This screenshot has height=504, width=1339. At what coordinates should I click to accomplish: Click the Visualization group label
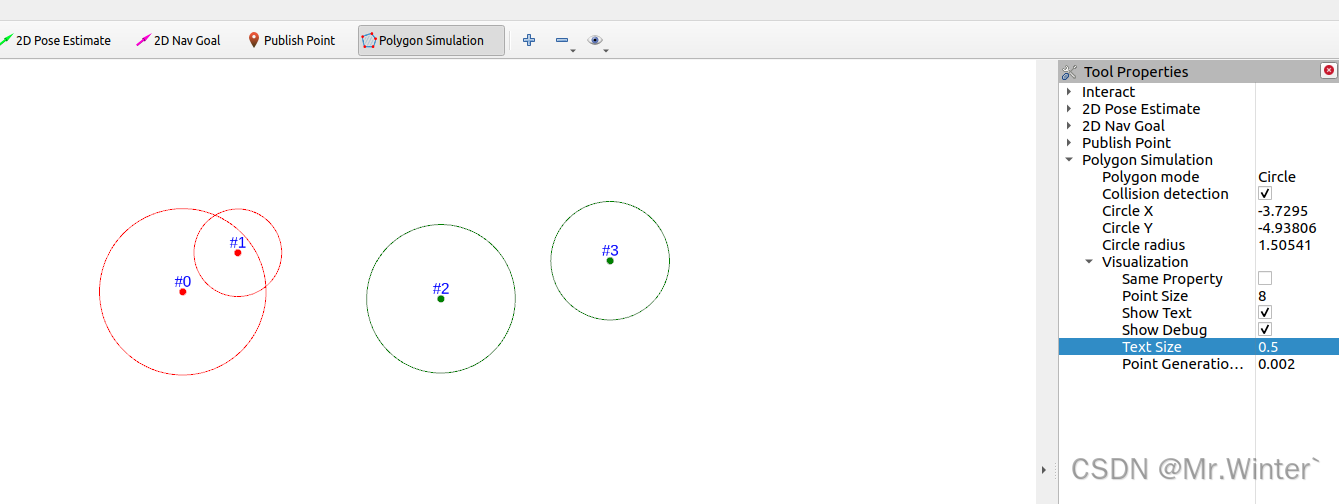pyautogui.click(x=1145, y=262)
